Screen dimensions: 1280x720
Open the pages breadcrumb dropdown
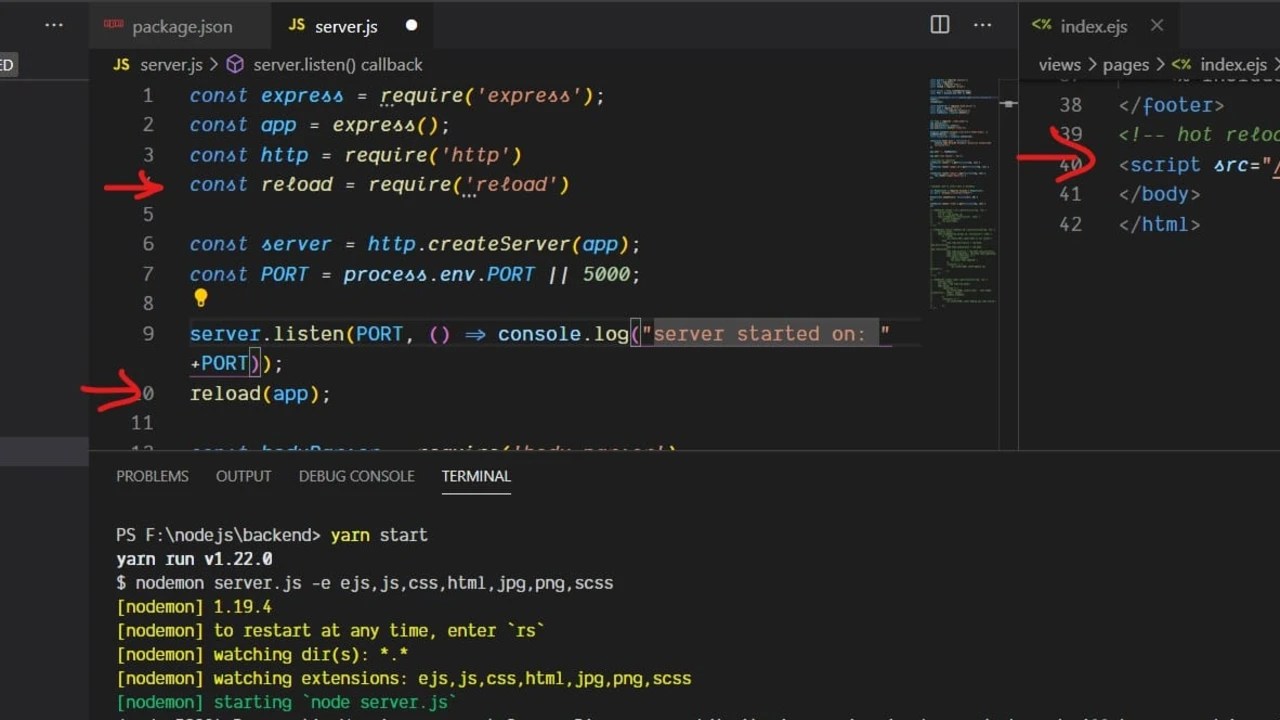(1125, 64)
